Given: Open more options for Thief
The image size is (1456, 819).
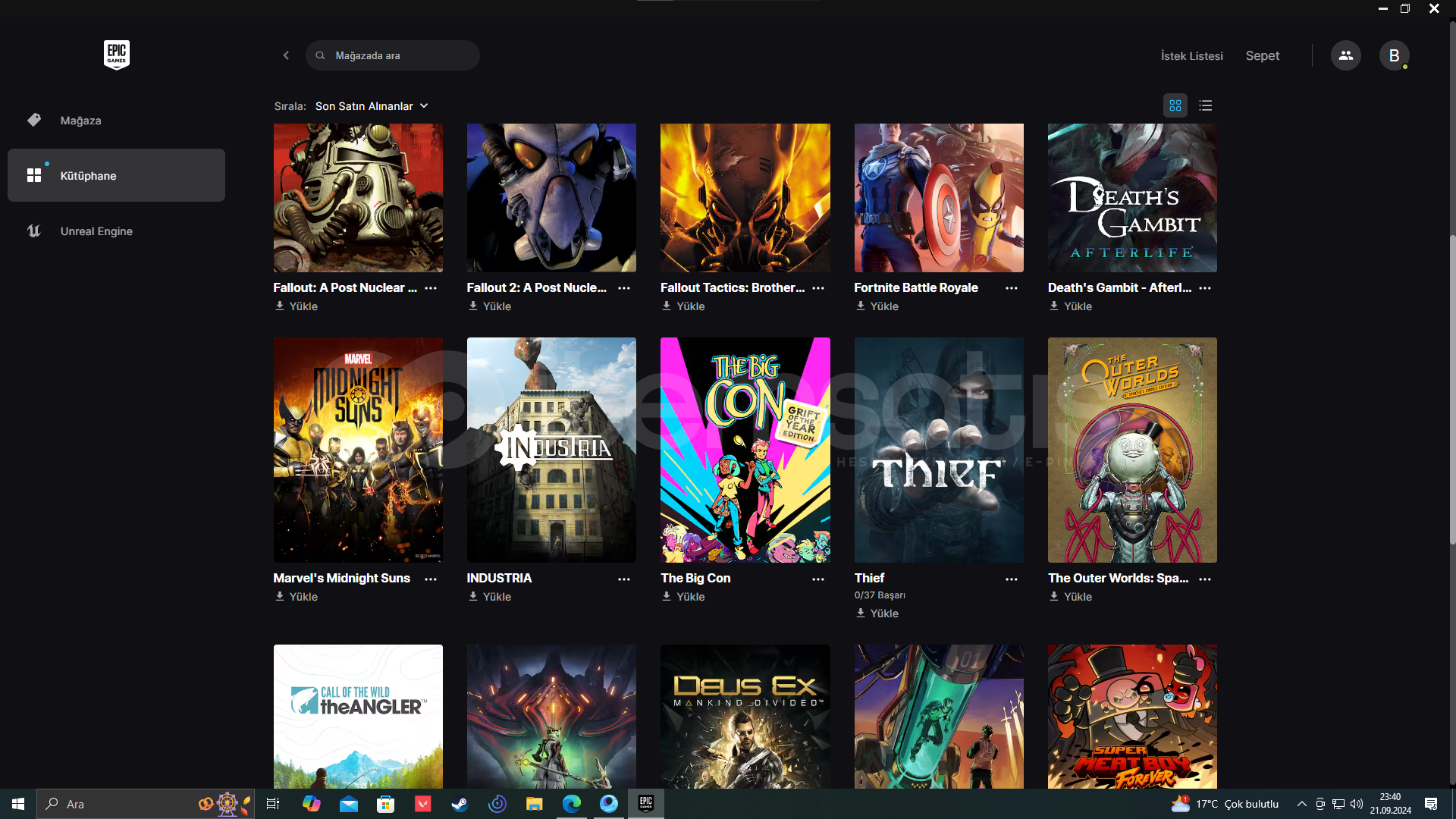Looking at the screenshot, I should [x=1012, y=579].
